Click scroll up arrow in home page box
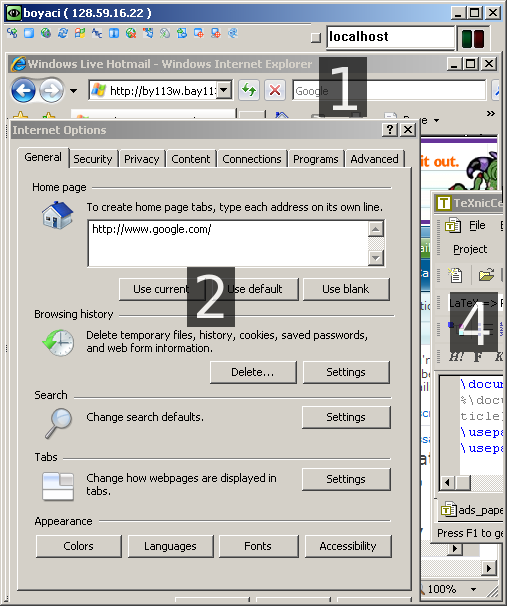 (376, 229)
